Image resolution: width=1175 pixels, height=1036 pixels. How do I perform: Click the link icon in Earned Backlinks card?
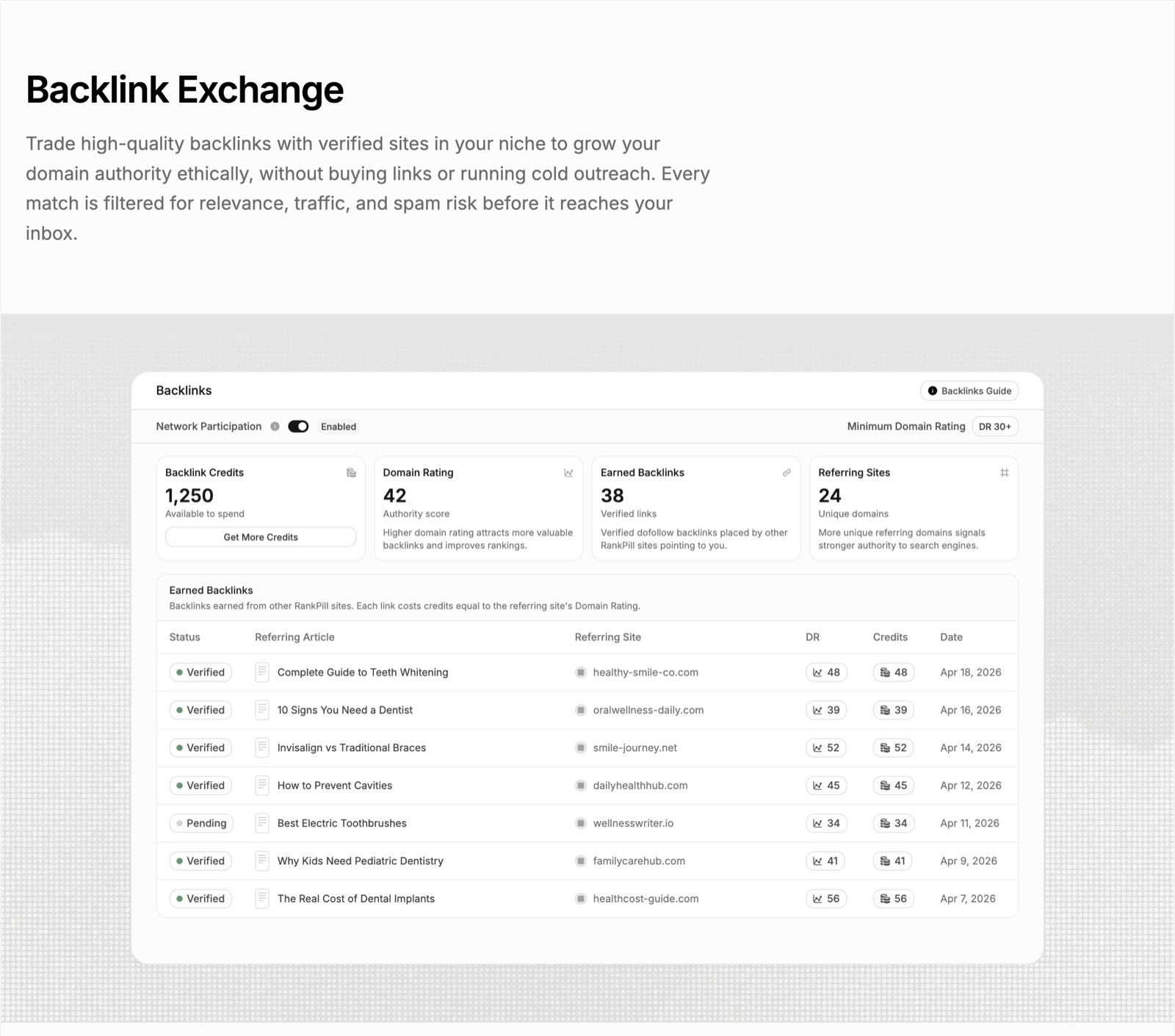pos(787,473)
